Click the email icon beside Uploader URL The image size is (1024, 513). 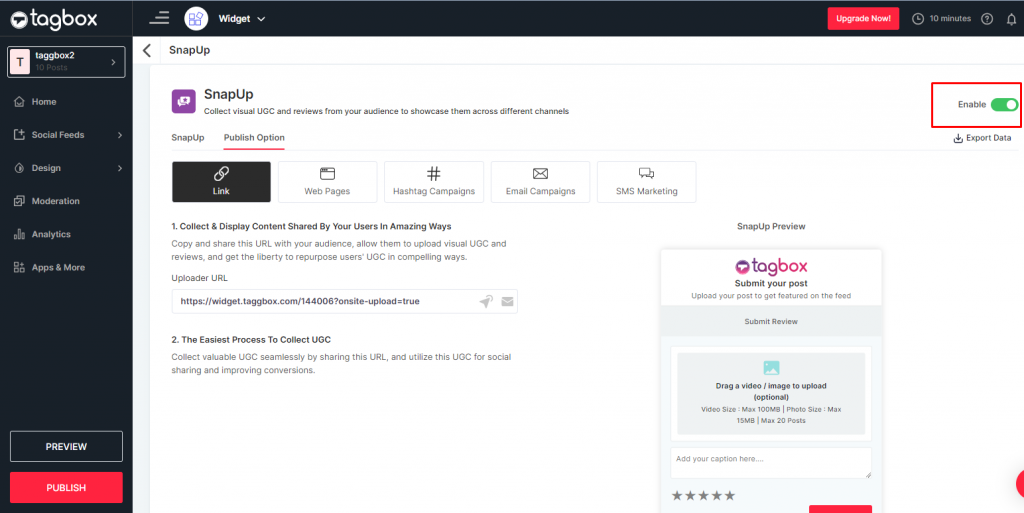click(507, 301)
